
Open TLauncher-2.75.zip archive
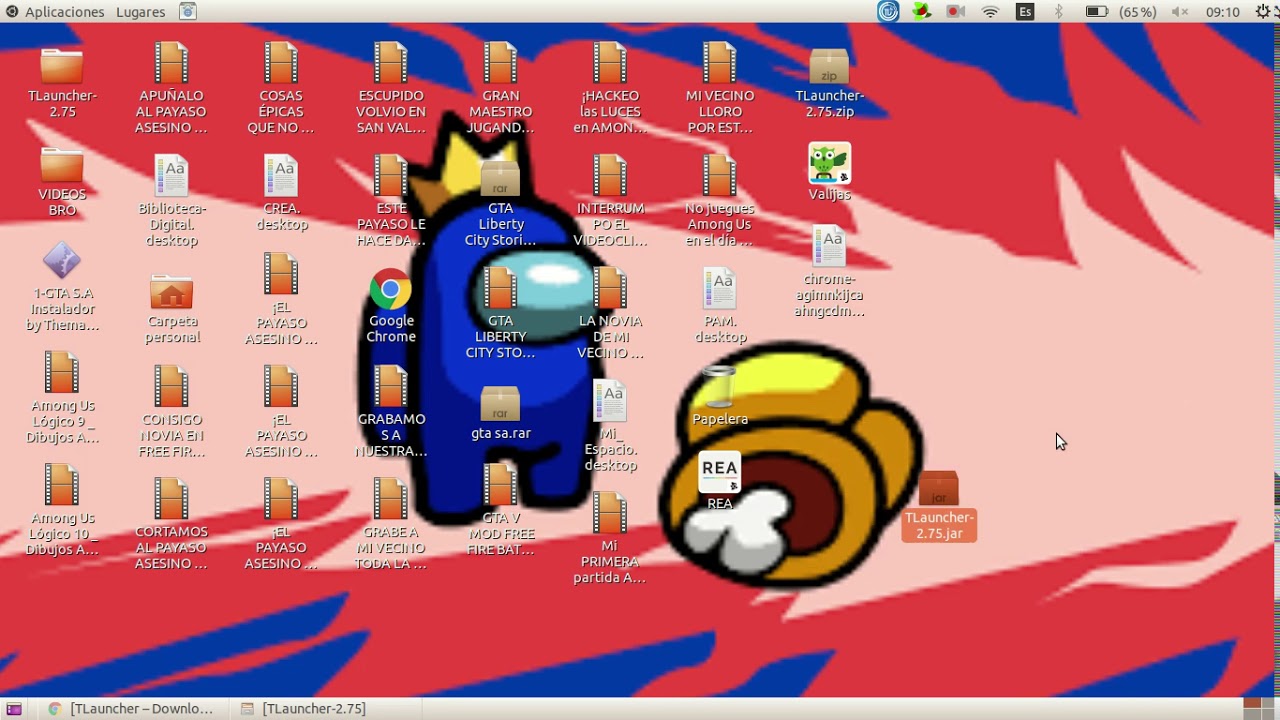coord(829,67)
